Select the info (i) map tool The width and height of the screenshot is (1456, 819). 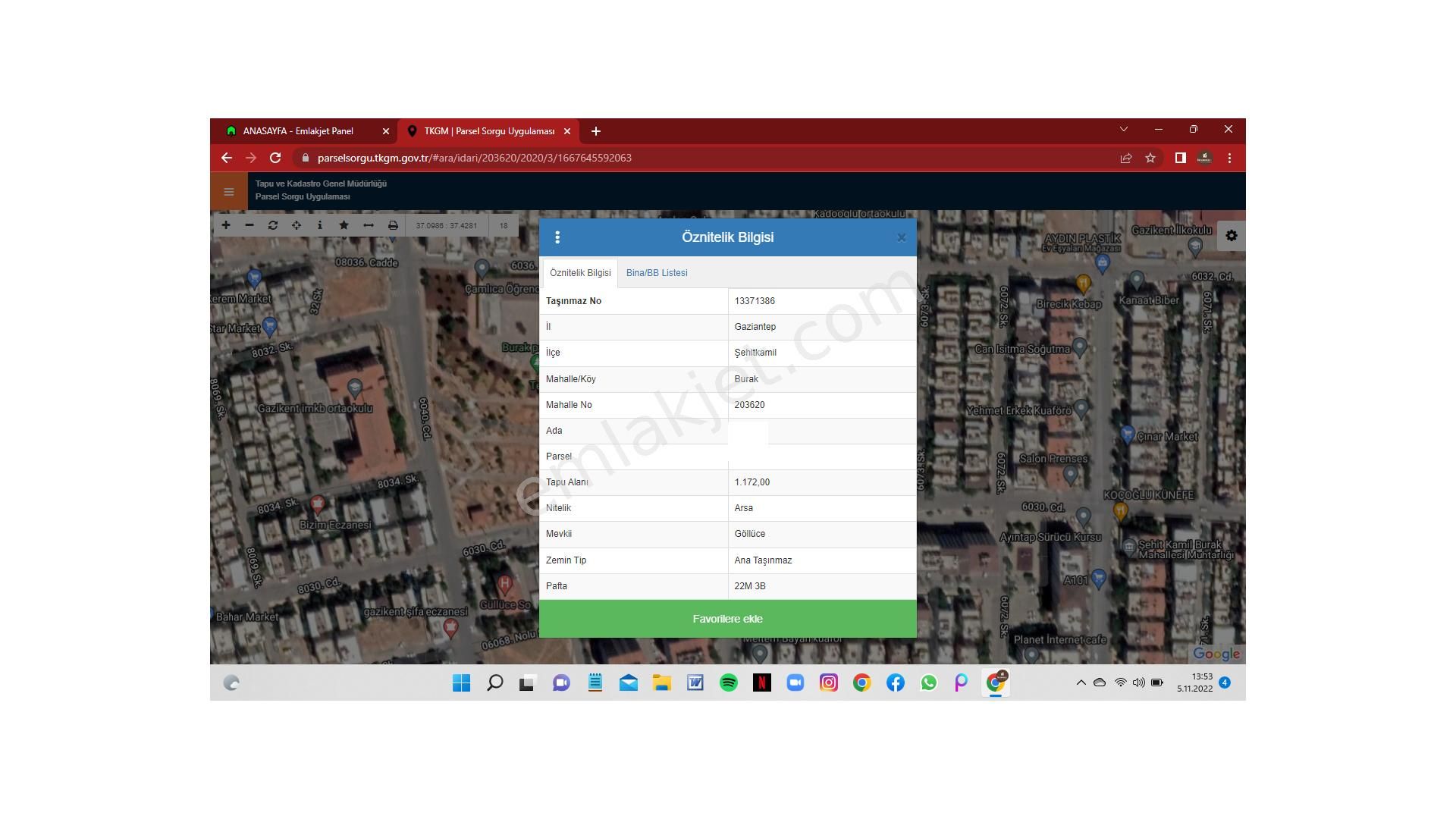coord(320,225)
